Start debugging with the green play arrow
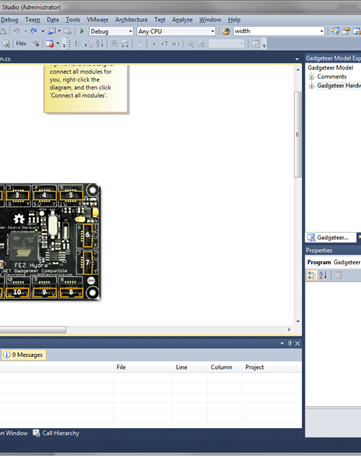Screen dimensions: 361x456 click(82, 31)
